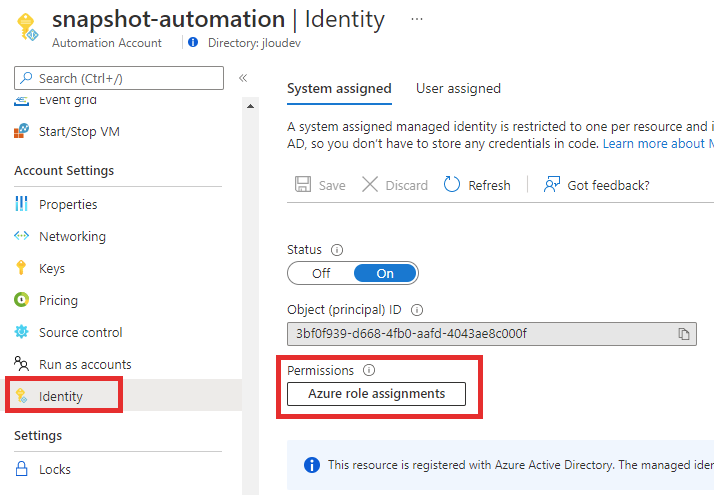Click the Refresh toolbar label
The height and width of the screenshot is (495, 714).
click(x=490, y=186)
